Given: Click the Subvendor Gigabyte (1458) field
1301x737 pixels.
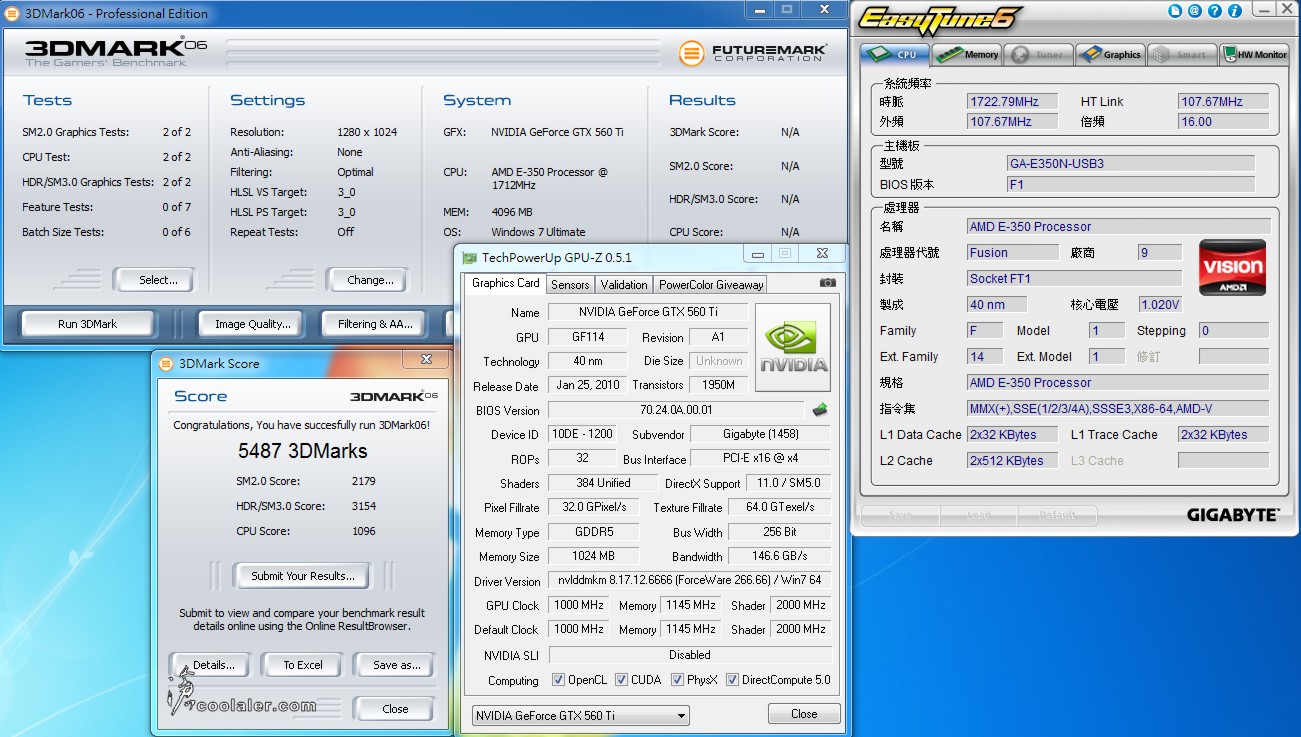Looking at the screenshot, I should pos(761,434).
